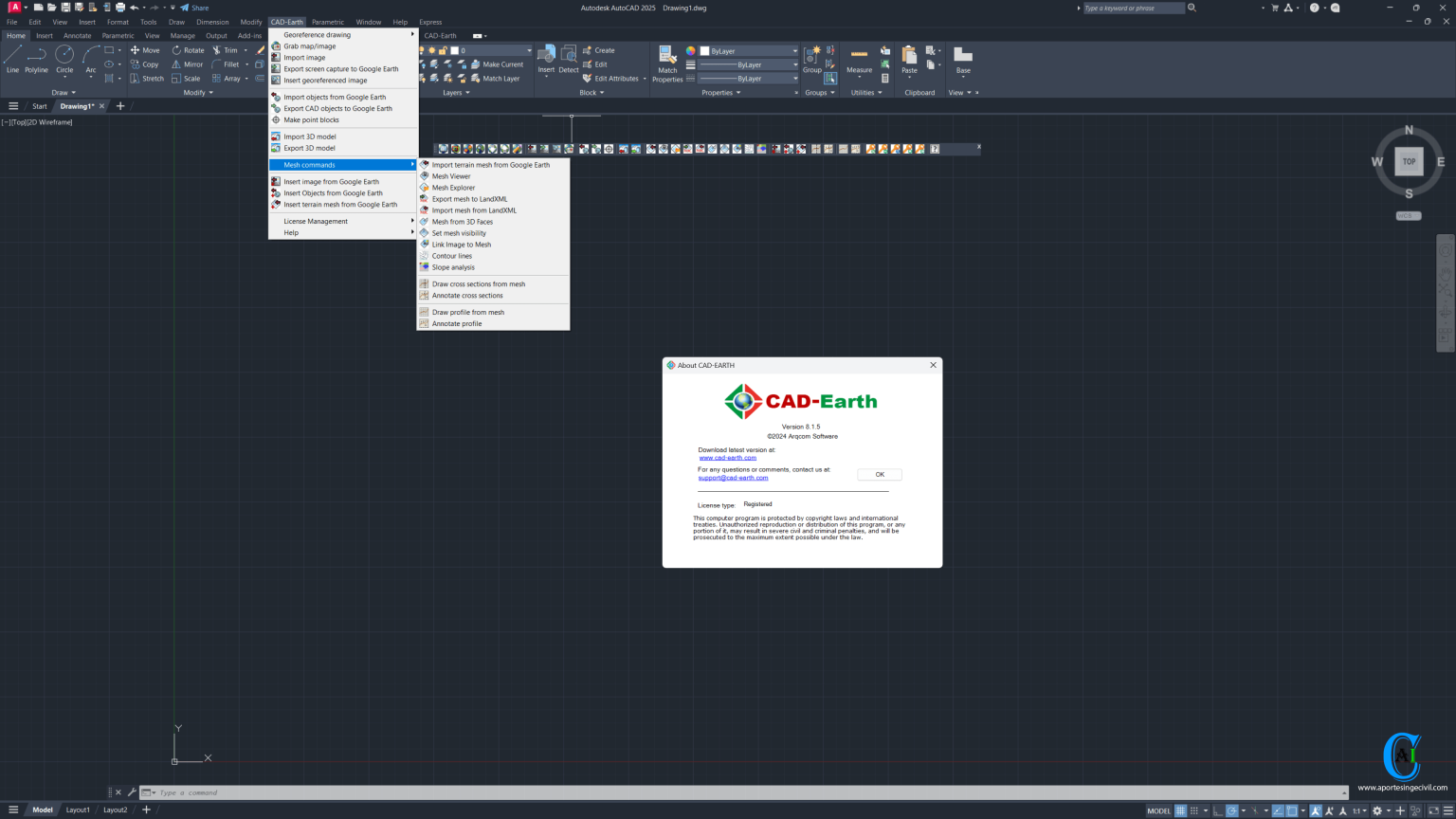Viewport: 1456px width, 819px height.
Task: Activate the Trim command
Action: click(227, 50)
